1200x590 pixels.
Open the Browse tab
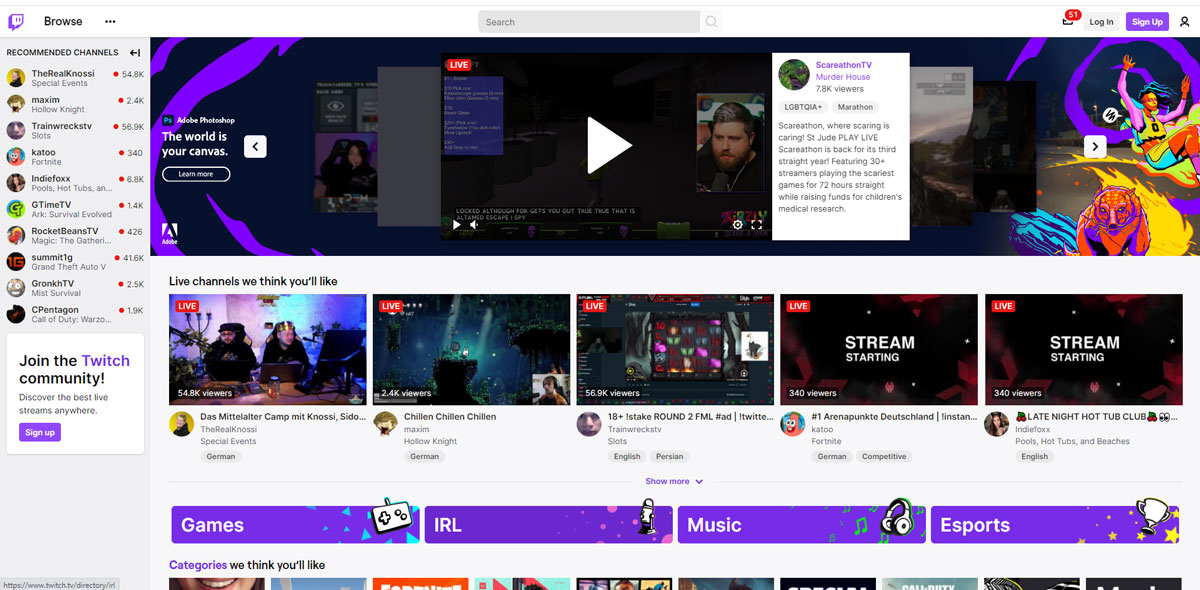click(63, 21)
